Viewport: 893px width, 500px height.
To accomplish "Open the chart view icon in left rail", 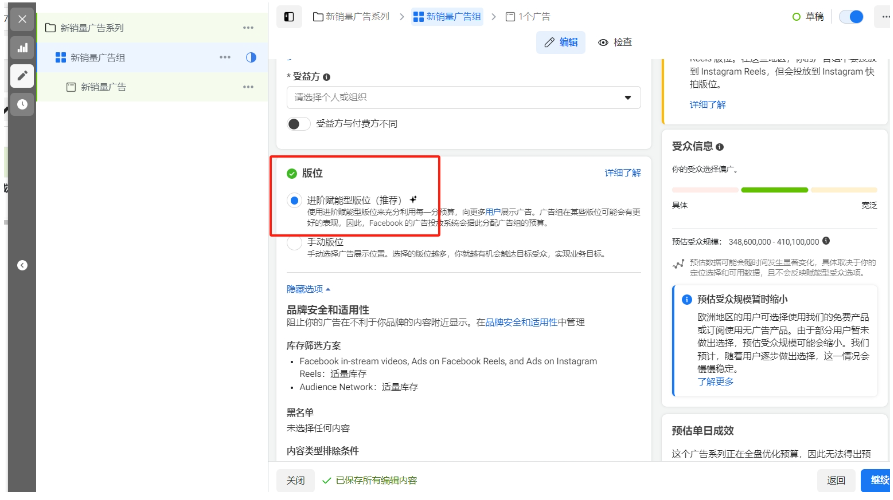I will point(22,48).
